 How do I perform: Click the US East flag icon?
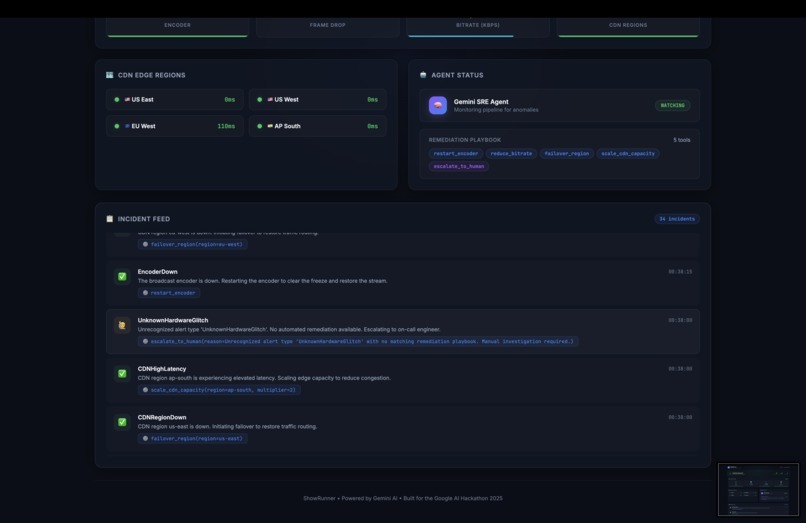[x=127, y=100]
